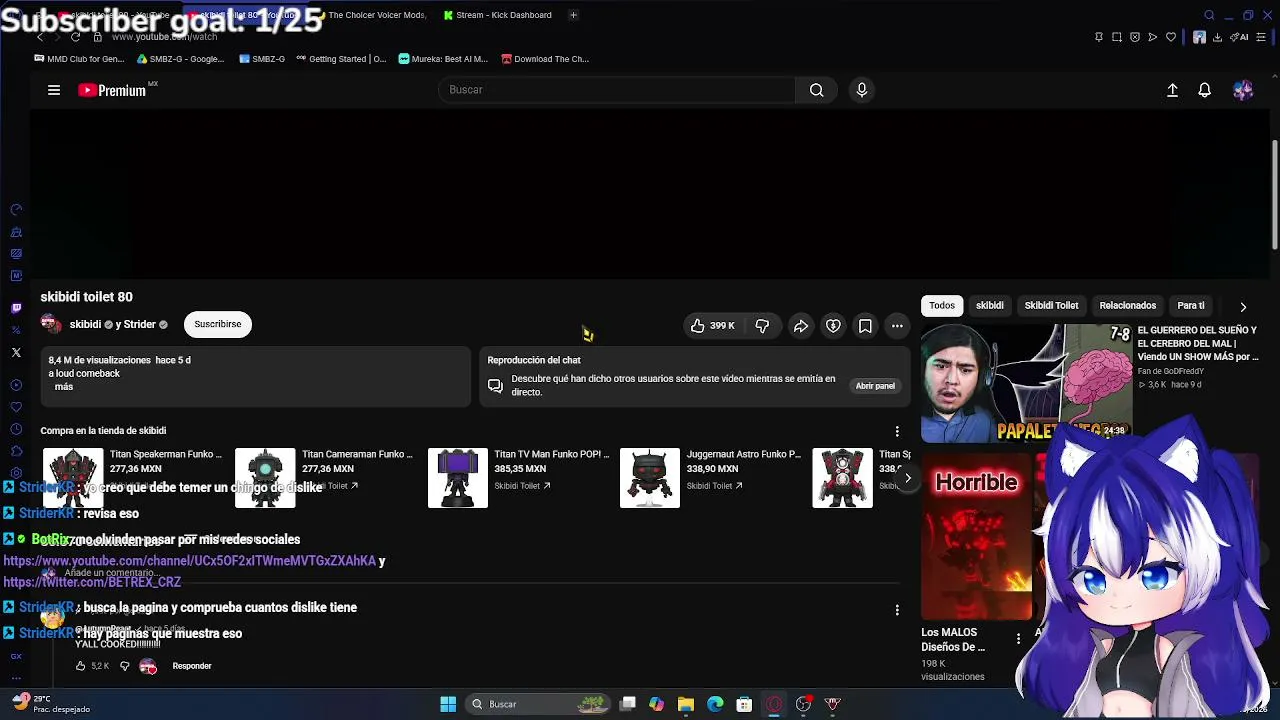The height and width of the screenshot is (720, 1280).
Task: Select the Relacionados filter chip
Action: click(x=1128, y=306)
